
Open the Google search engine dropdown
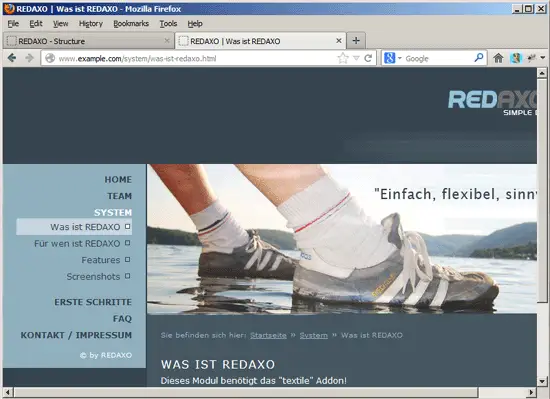point(392,58)
